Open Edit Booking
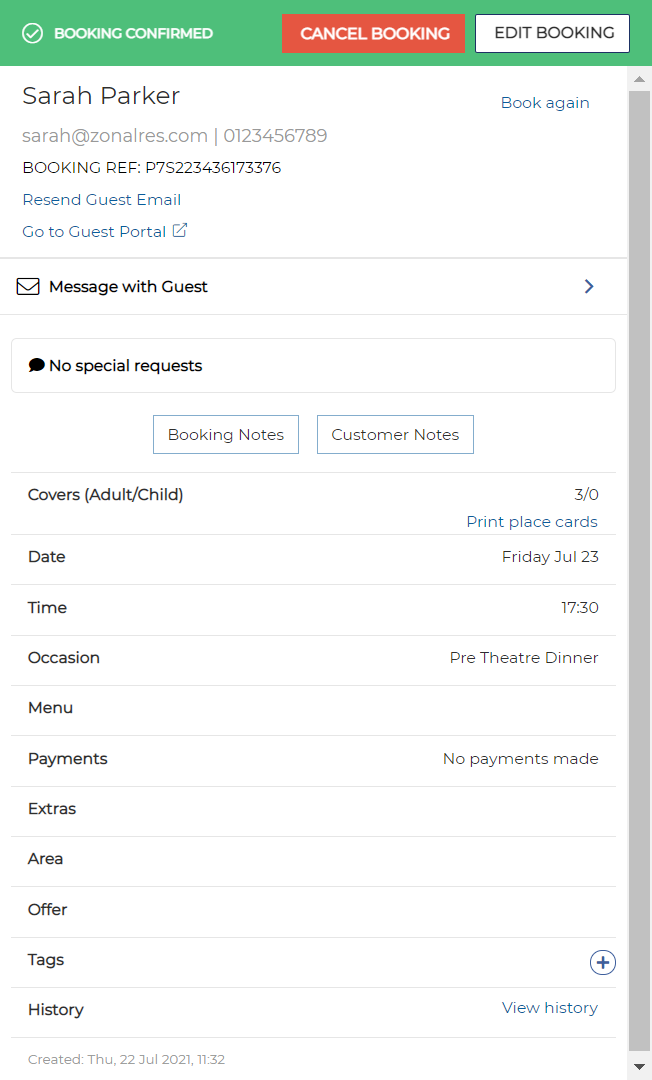652x1080 pixels. [552, 33]
